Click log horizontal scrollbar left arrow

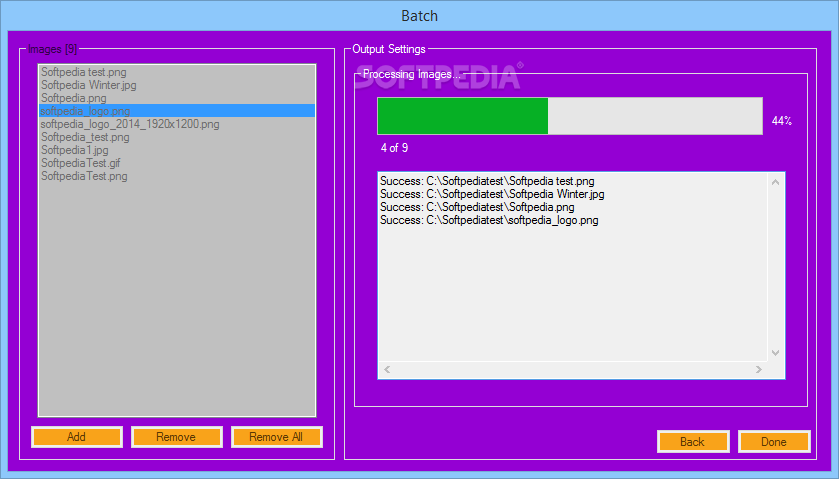pos(387,369)
